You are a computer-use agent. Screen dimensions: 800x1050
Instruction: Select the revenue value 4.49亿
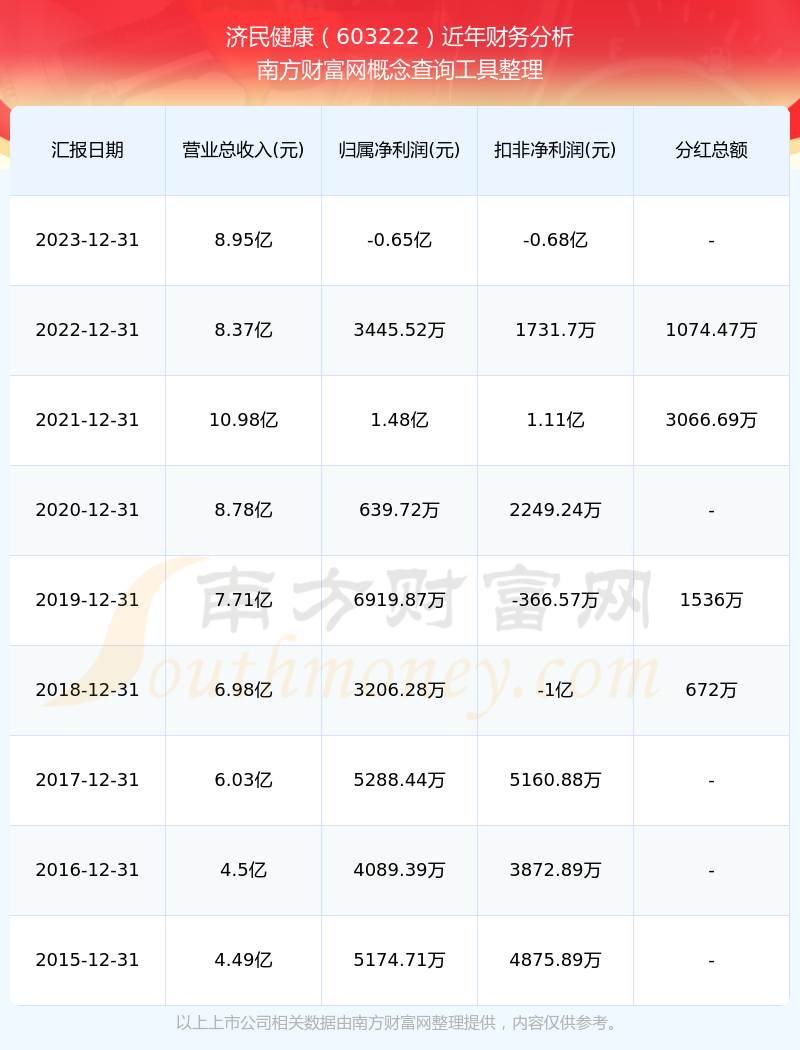pyautogui.click(x=244, y=960)
